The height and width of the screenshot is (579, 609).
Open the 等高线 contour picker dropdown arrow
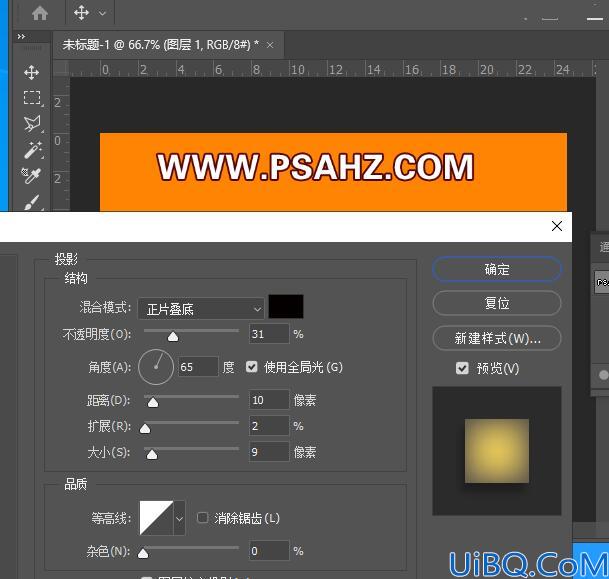pos(179,518)
